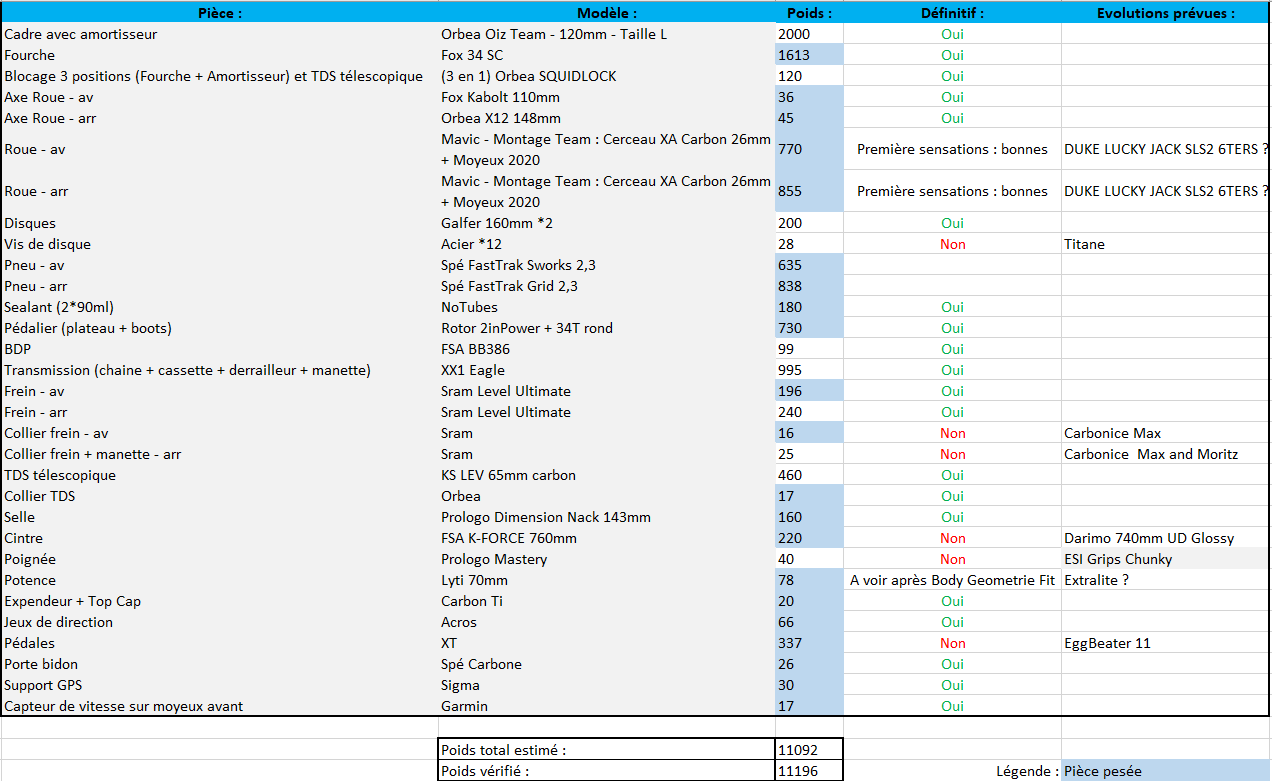Click the weight value 2000
Viewport: 1272px width, 781px height.
(809, 34)
